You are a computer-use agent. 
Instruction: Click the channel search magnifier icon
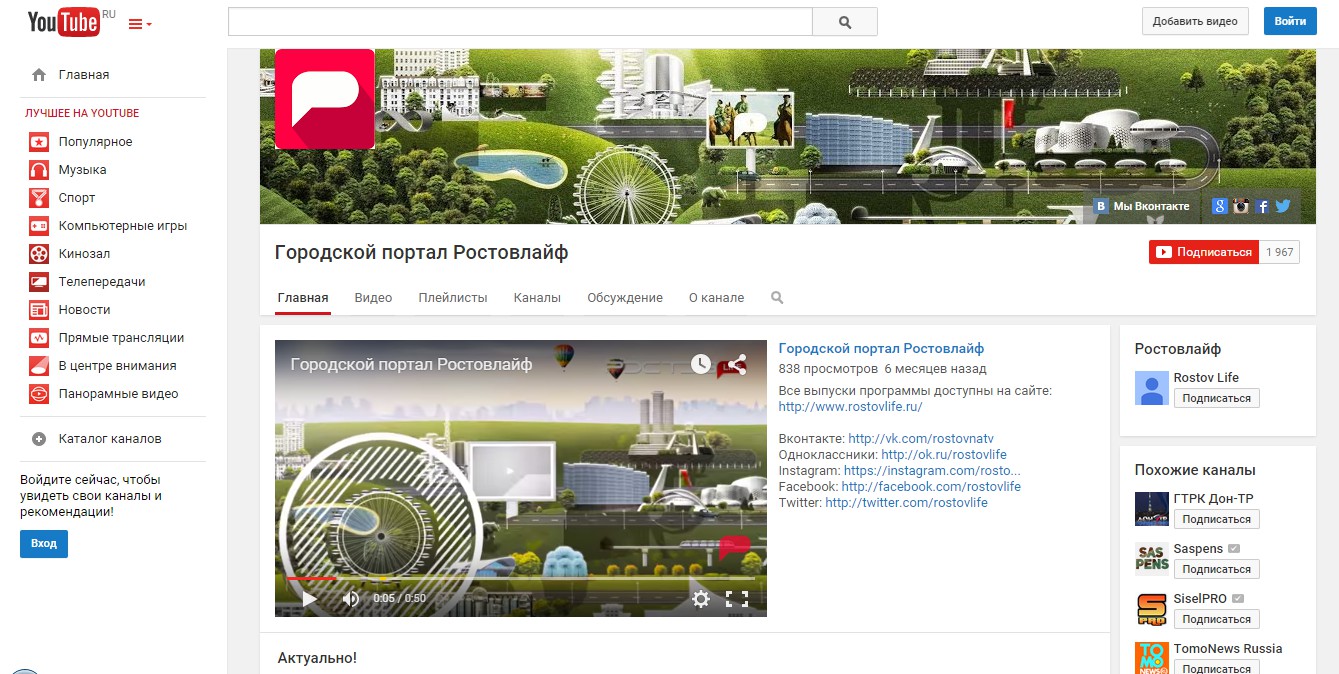coord(778,298)
